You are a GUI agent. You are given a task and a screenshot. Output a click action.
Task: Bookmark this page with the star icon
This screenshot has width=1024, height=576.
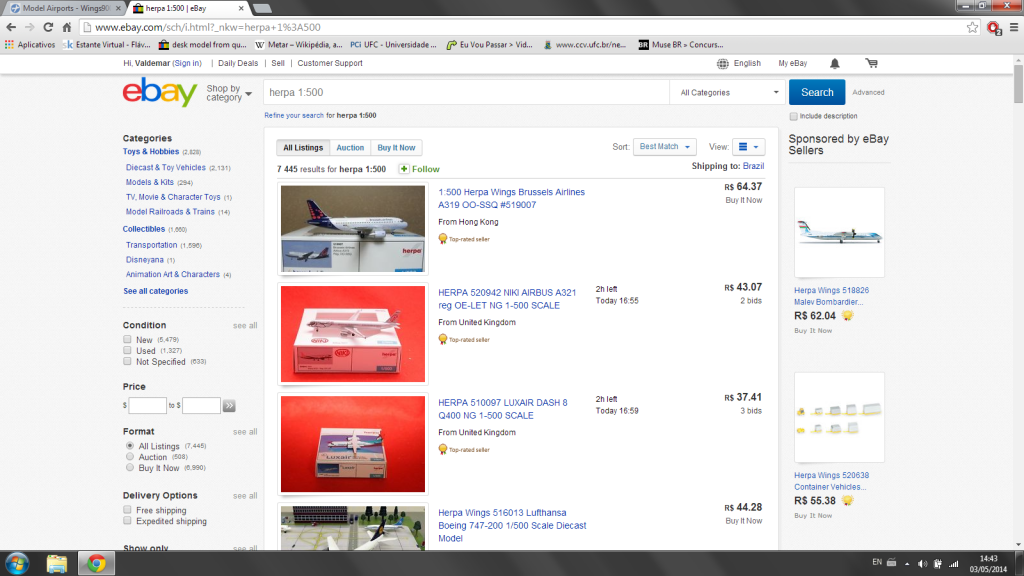(972, 27)
